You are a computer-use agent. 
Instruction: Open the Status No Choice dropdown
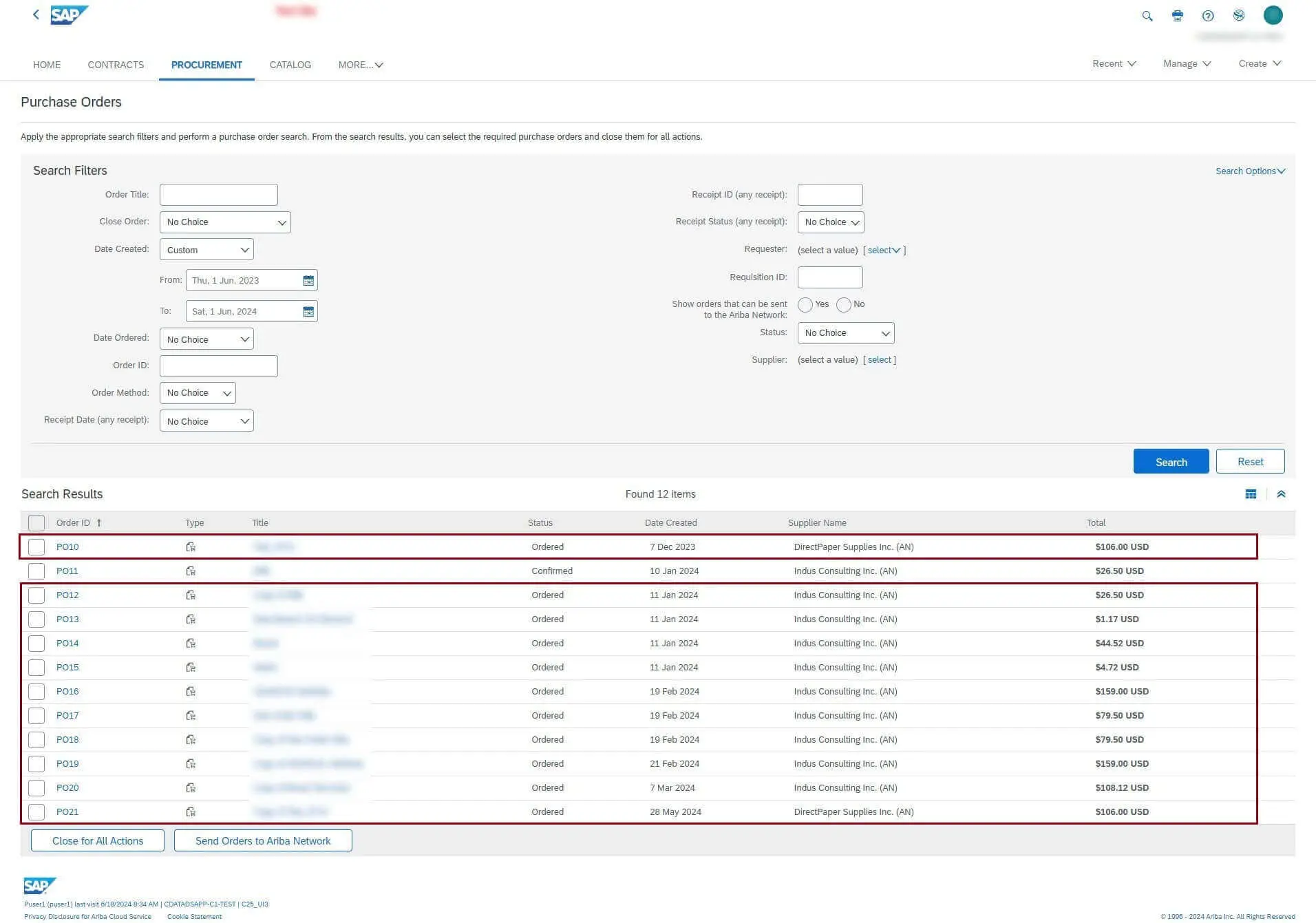[846, 333]
